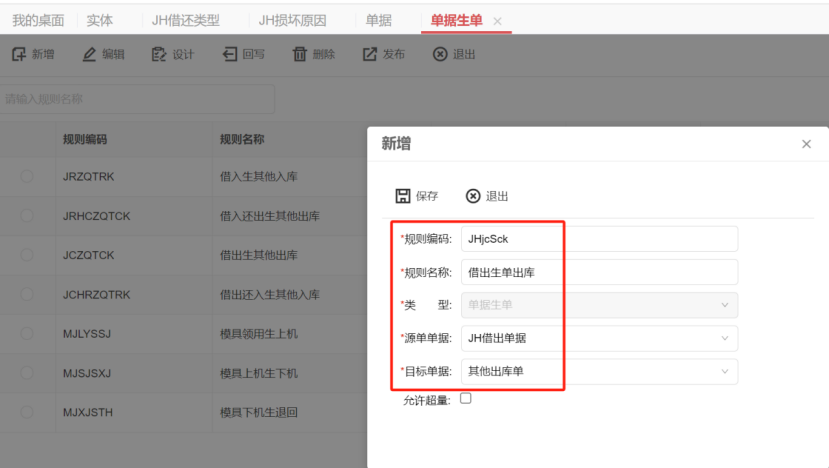This screenshot has width=829, height=468.
Task: Select radio button for row JCHRZQTRK
Action: click(x=26, y=294)
